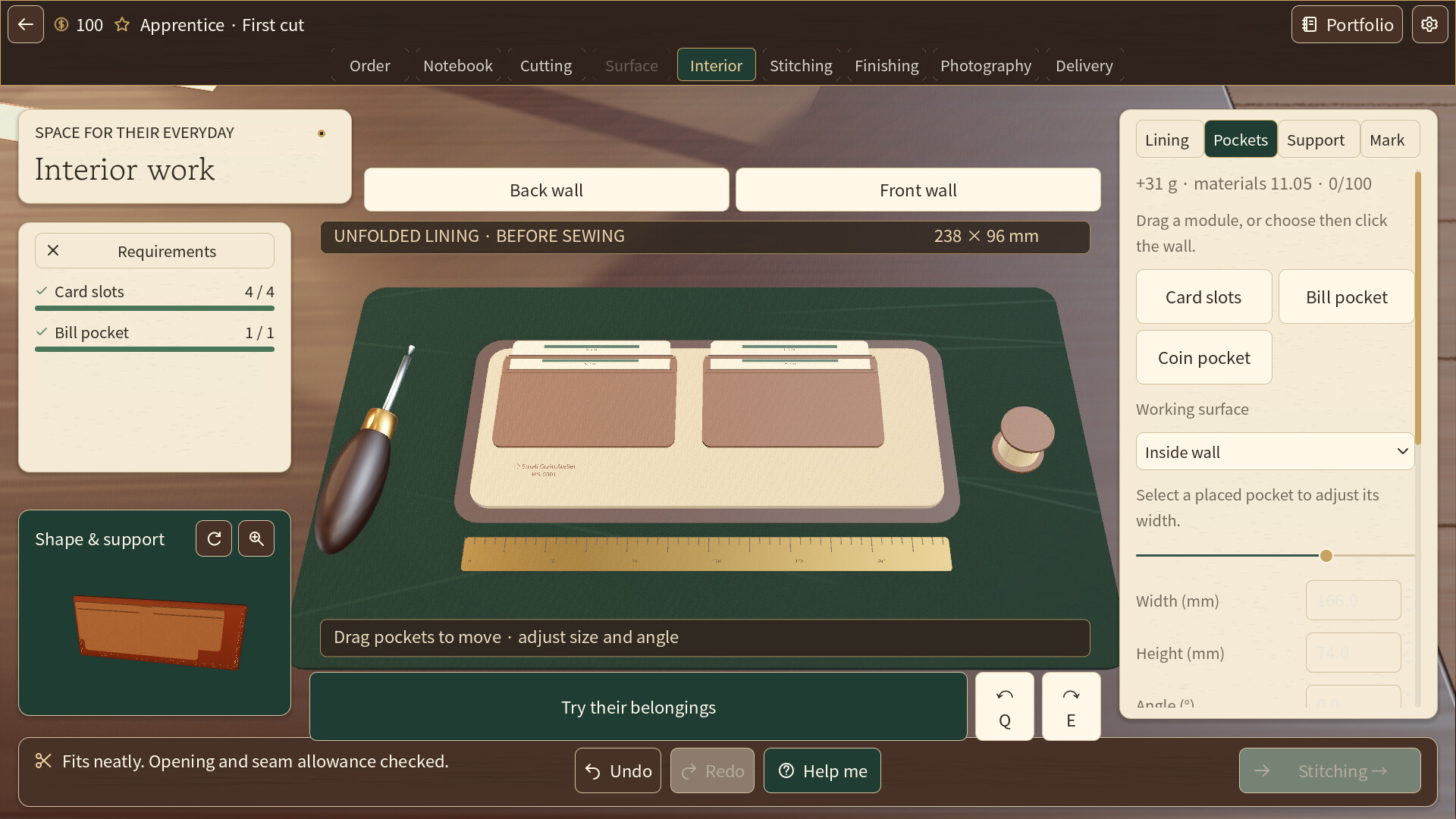Click Try their belongings

click(x=639, y=706)
